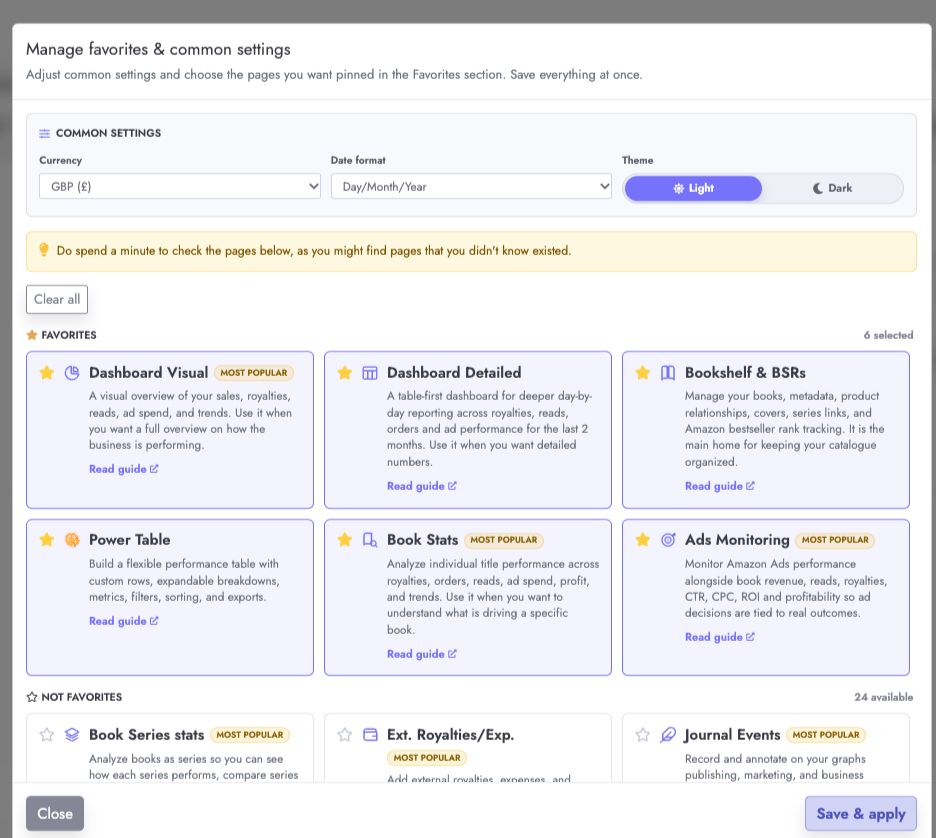Screen dimensions: 936x838
Task: Click the Ads Monitoring MOST POPULAR badge
Action: point(835,540)
